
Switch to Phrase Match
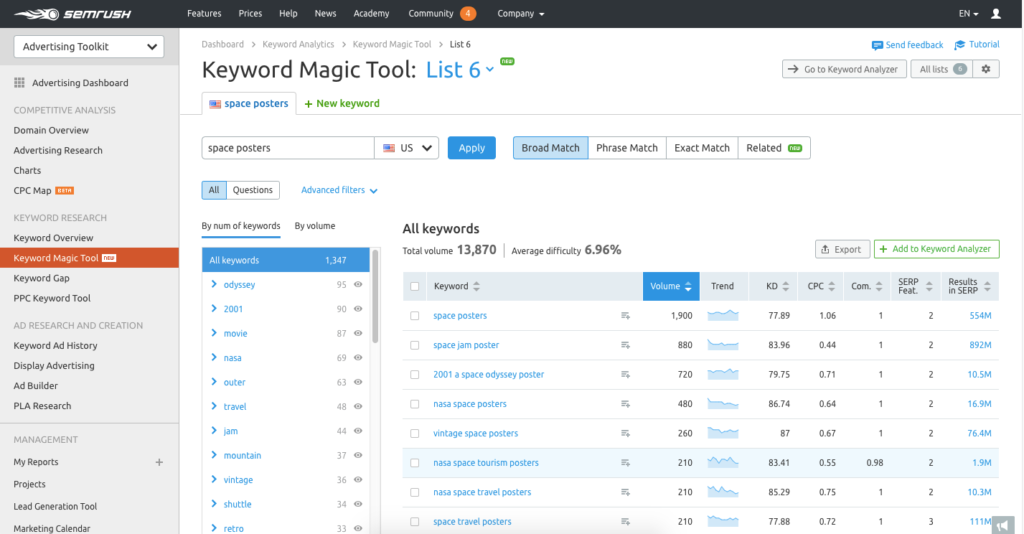point(627,148)
